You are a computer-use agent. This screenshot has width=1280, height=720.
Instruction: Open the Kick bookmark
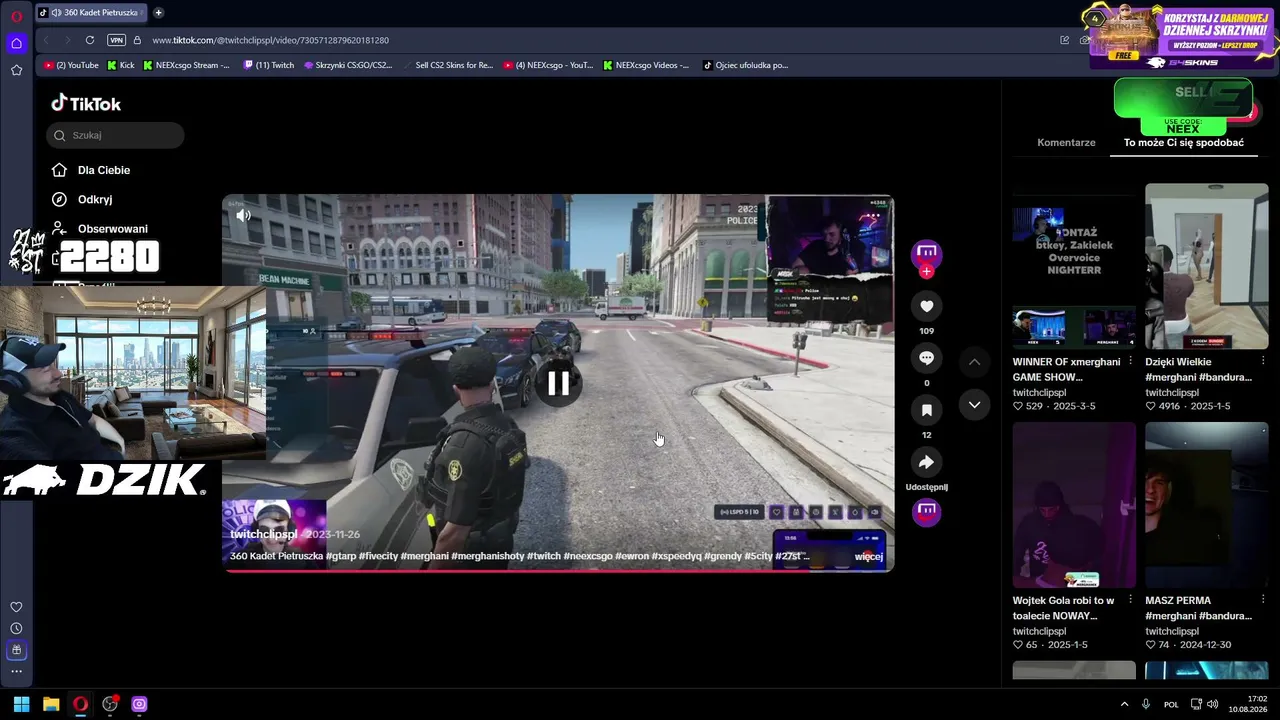(120, 65)
